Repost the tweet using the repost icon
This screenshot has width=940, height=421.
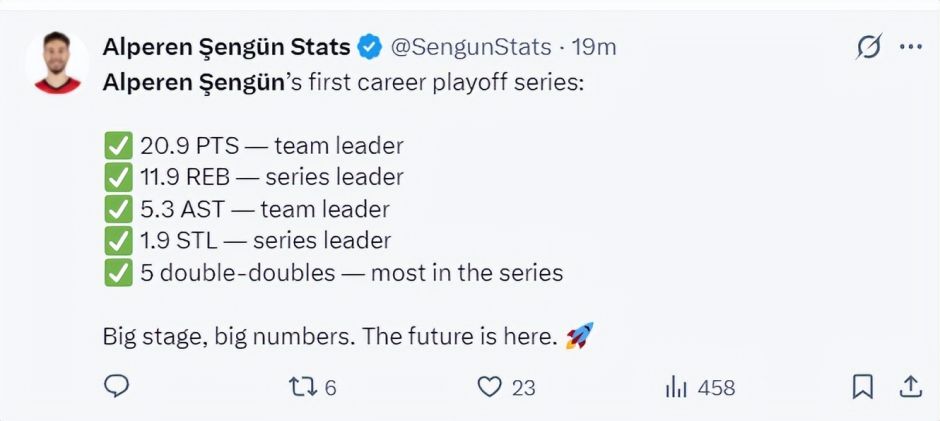click(301, 387)
